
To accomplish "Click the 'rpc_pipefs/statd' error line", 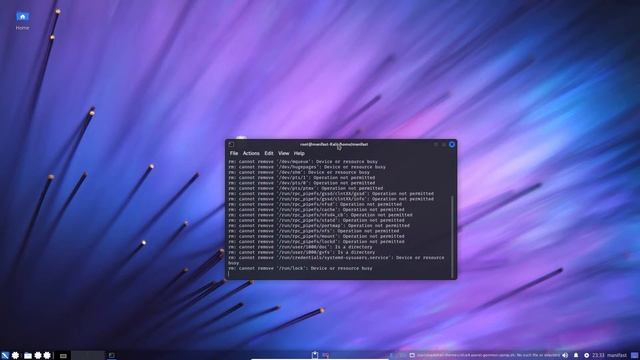I will click(x=316, y=220).
